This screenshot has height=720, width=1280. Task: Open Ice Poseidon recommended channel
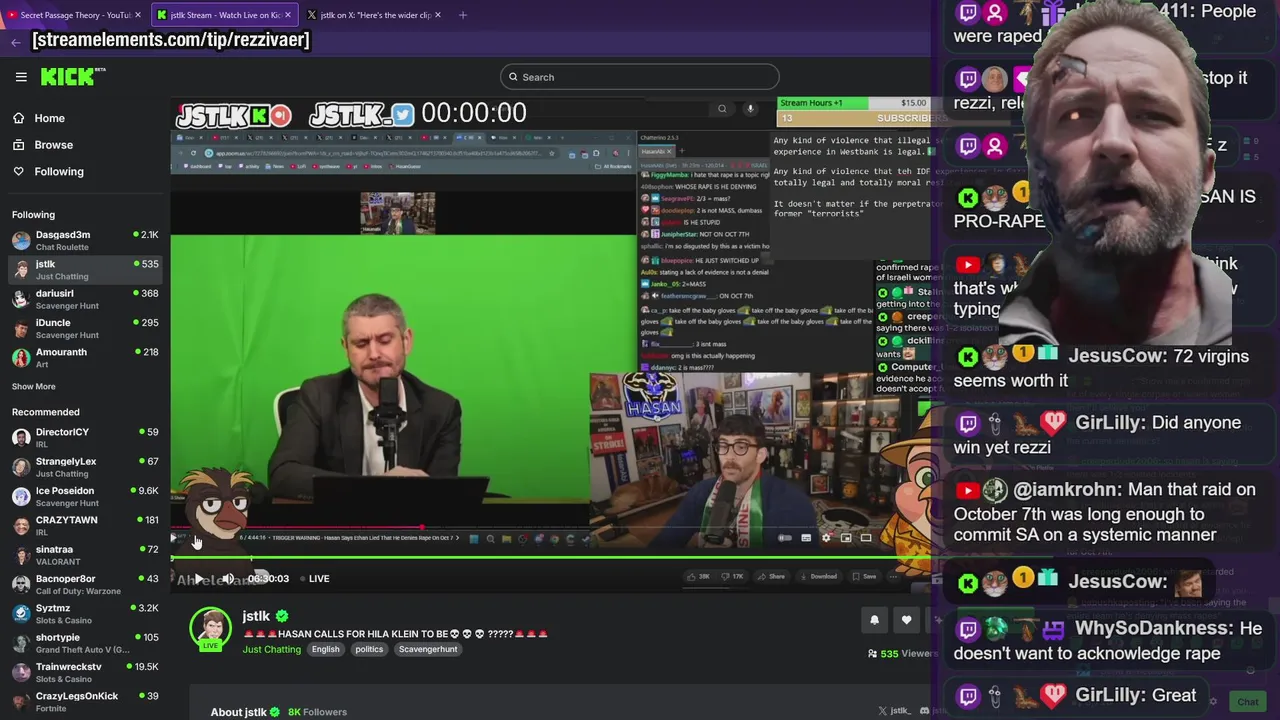tap(85, 496)
